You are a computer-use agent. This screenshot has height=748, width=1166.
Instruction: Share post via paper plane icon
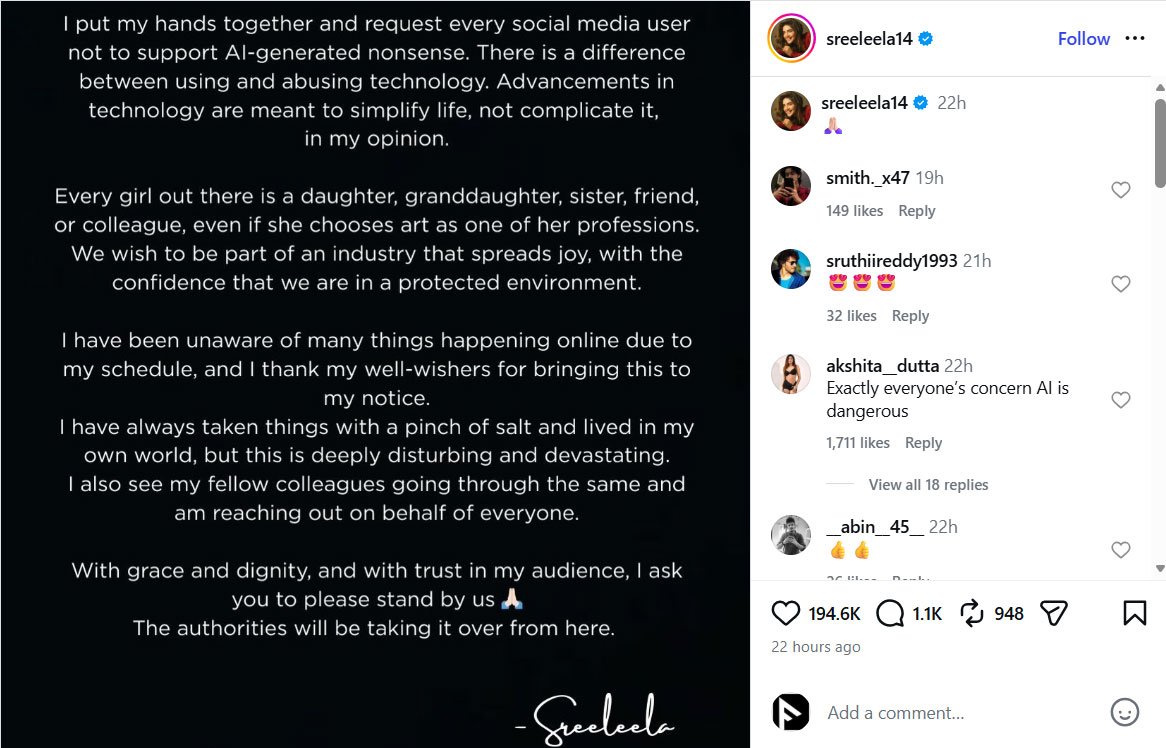[x=1054, y=613]
